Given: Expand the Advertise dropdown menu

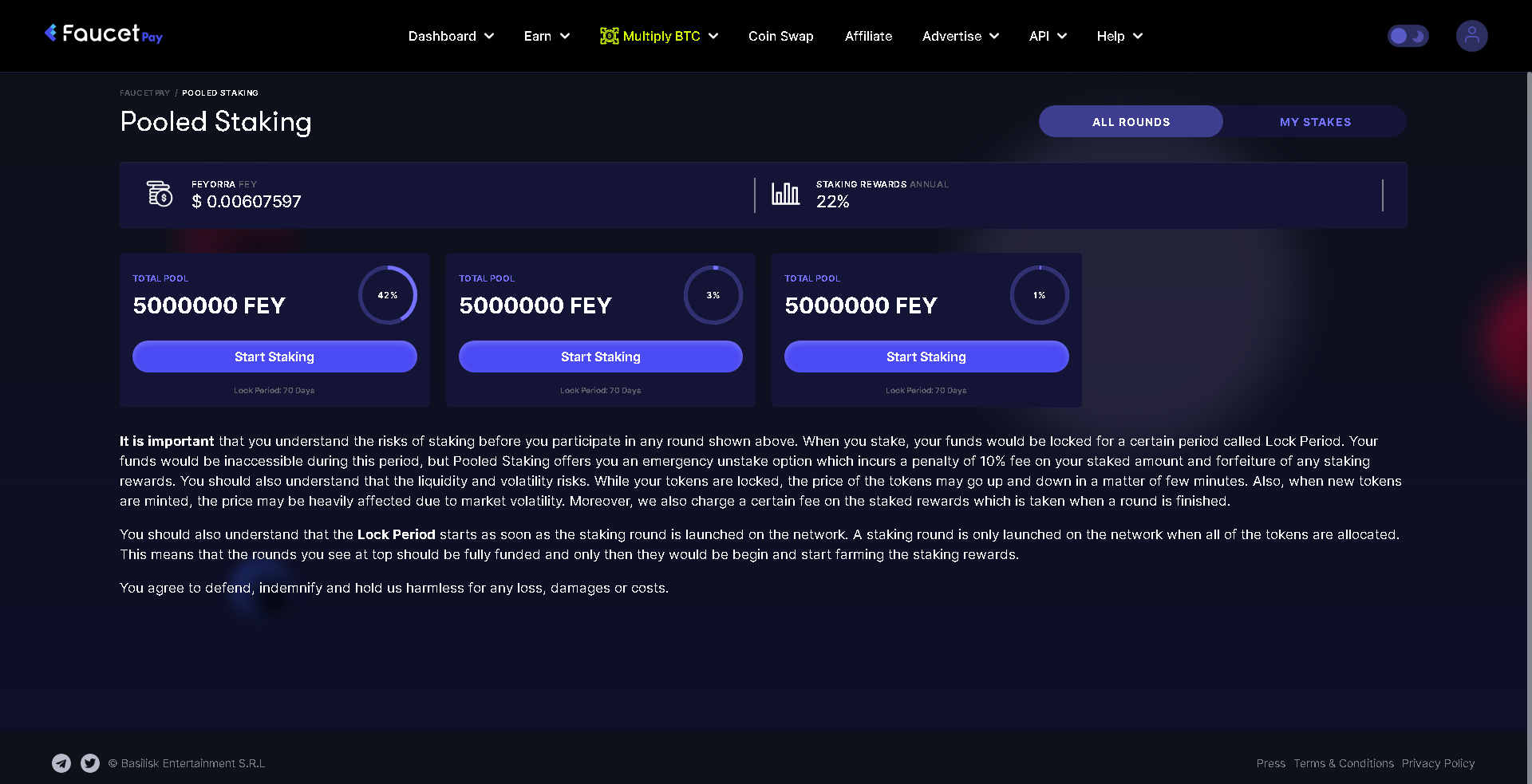Looking at the screenshot, I should (960, 36).
